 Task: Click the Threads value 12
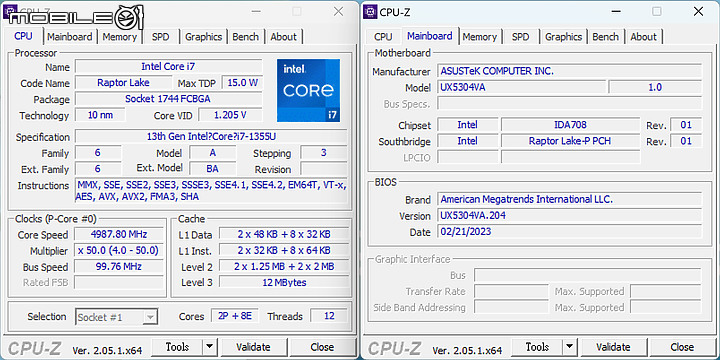[x=329, y=316]
